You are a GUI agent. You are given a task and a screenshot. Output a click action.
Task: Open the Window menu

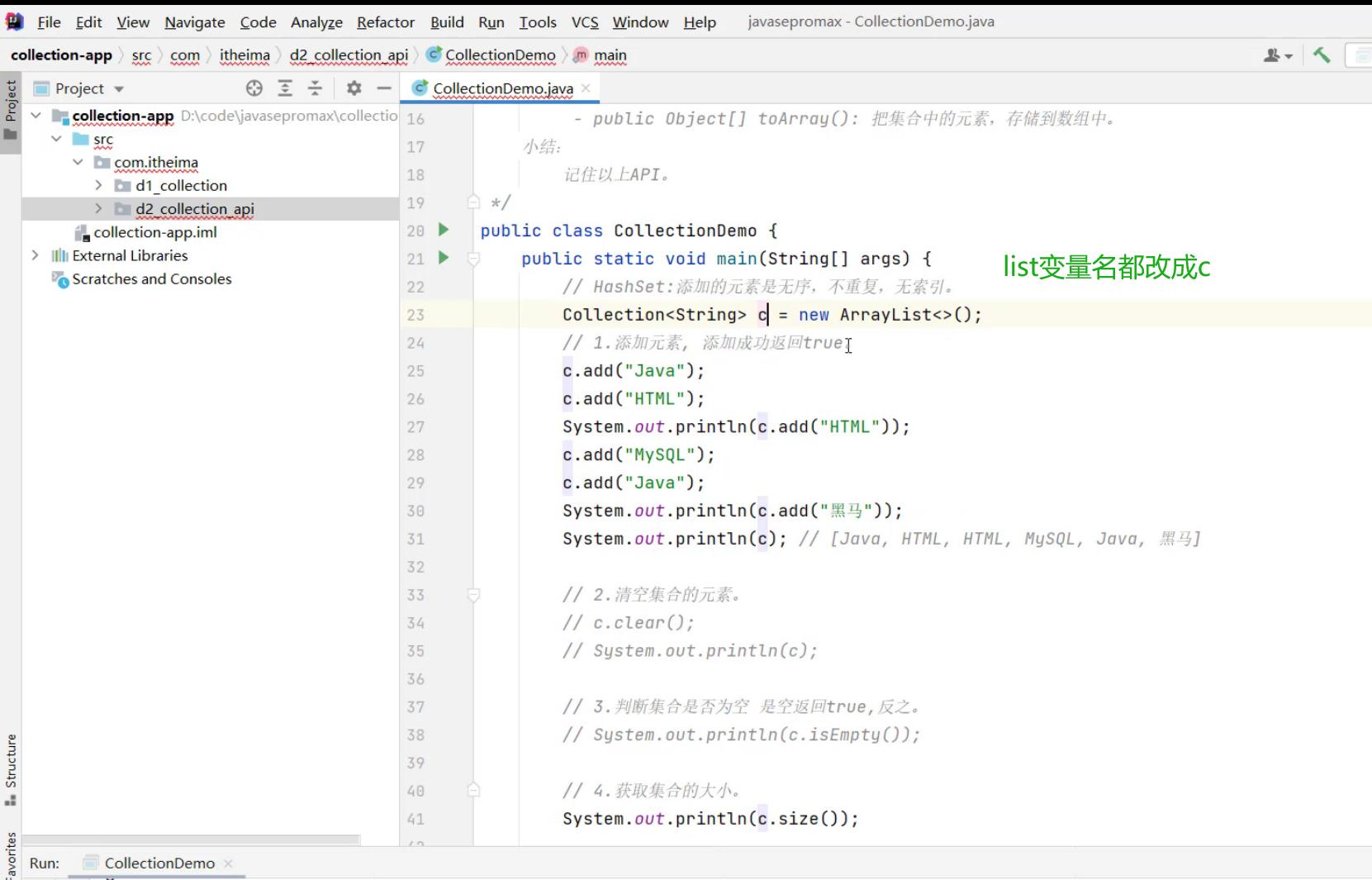tap(640, 22)
